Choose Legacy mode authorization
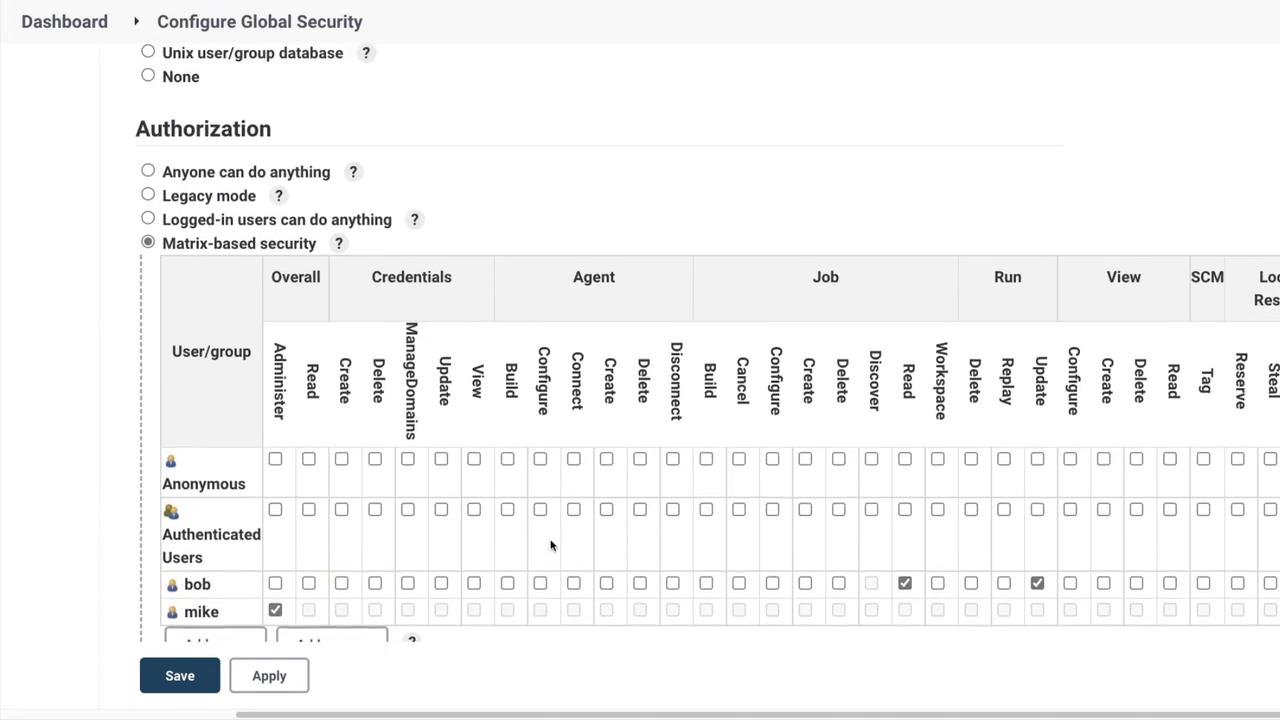The height and width of the screenshot is (720, 1280). (x=148, y=195)
